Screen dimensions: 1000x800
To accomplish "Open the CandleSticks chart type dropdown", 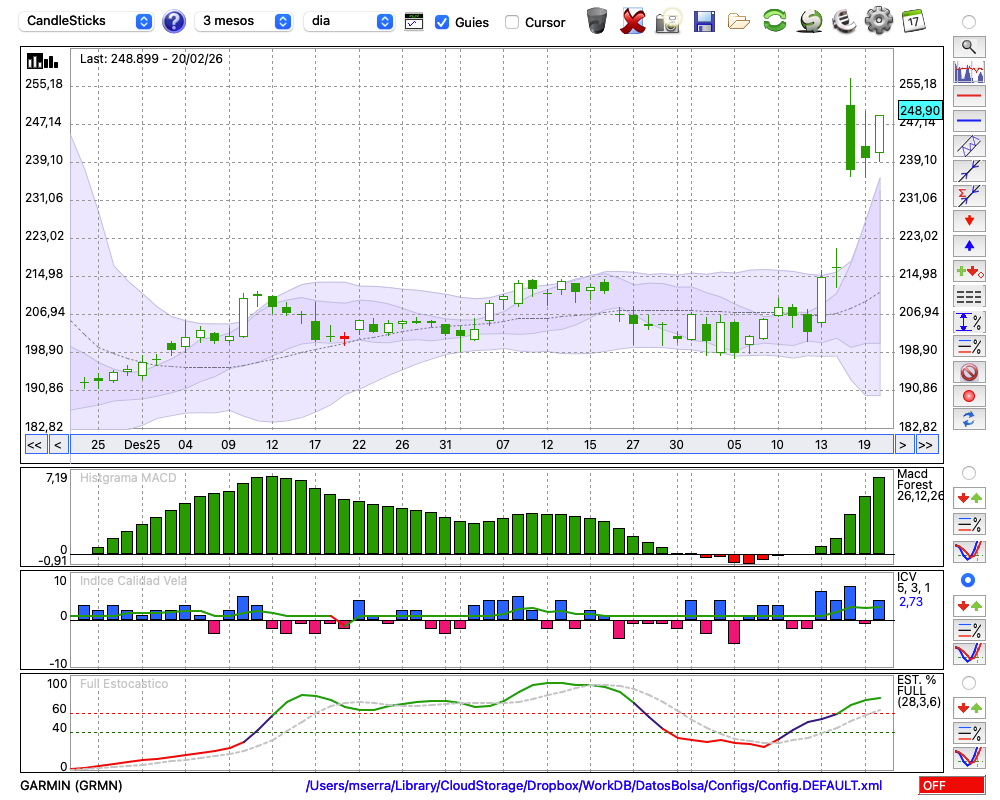I will pos(88,21).
